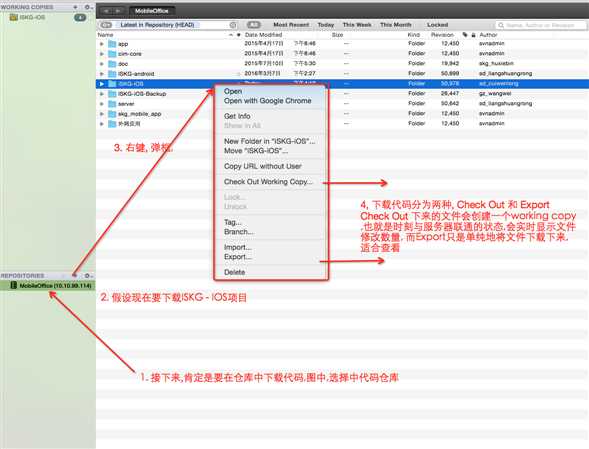589x449 pixels.
Task: Click the lock column header icon
Action: coord(473,35)
